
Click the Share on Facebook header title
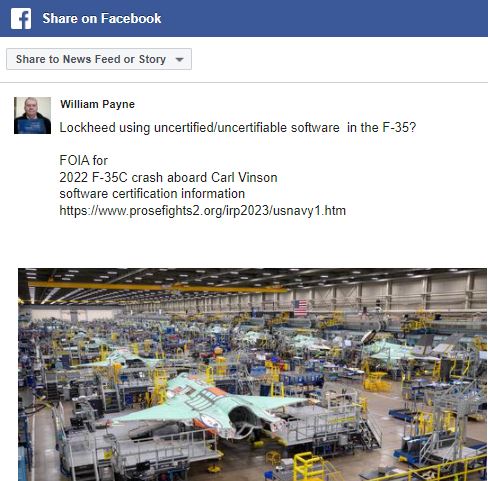pos(102,18)
